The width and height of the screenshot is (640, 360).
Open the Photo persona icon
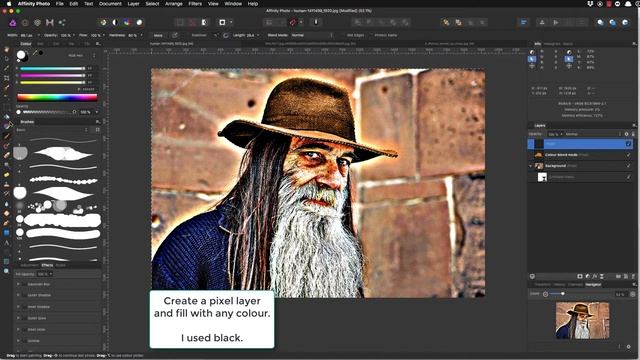click(13, 22)
